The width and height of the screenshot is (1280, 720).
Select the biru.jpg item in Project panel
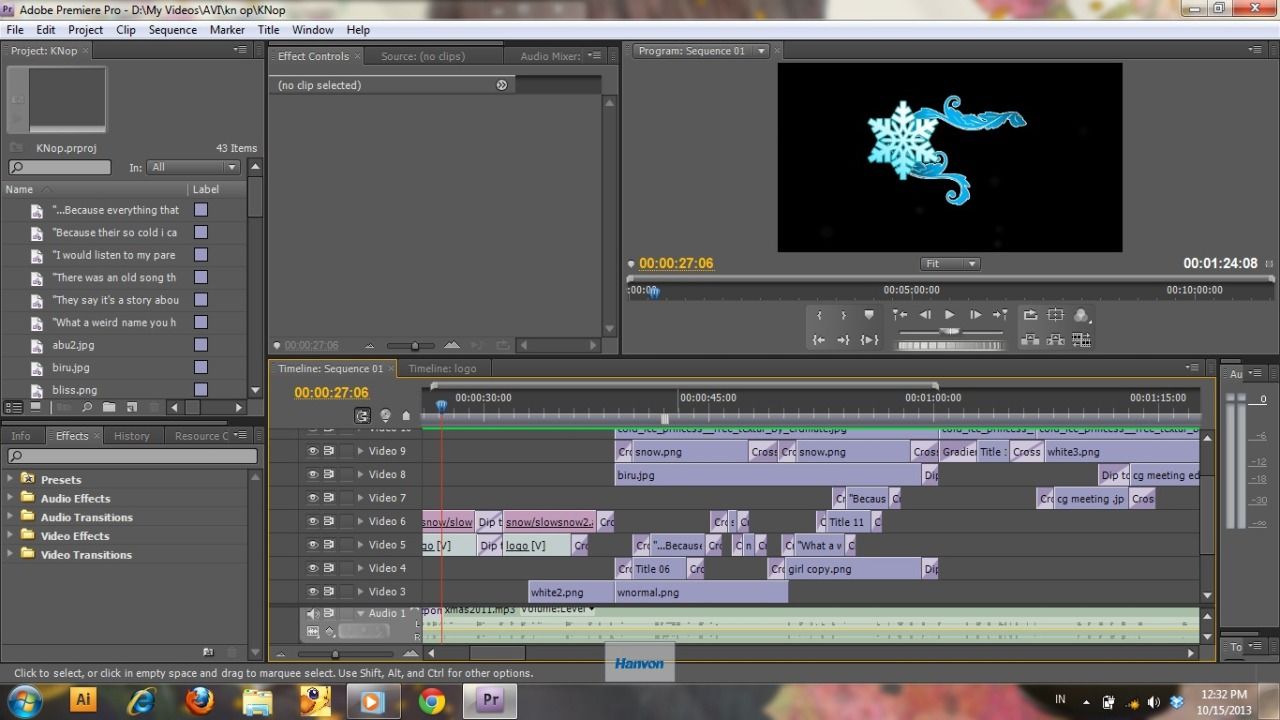tap(71, 368)
